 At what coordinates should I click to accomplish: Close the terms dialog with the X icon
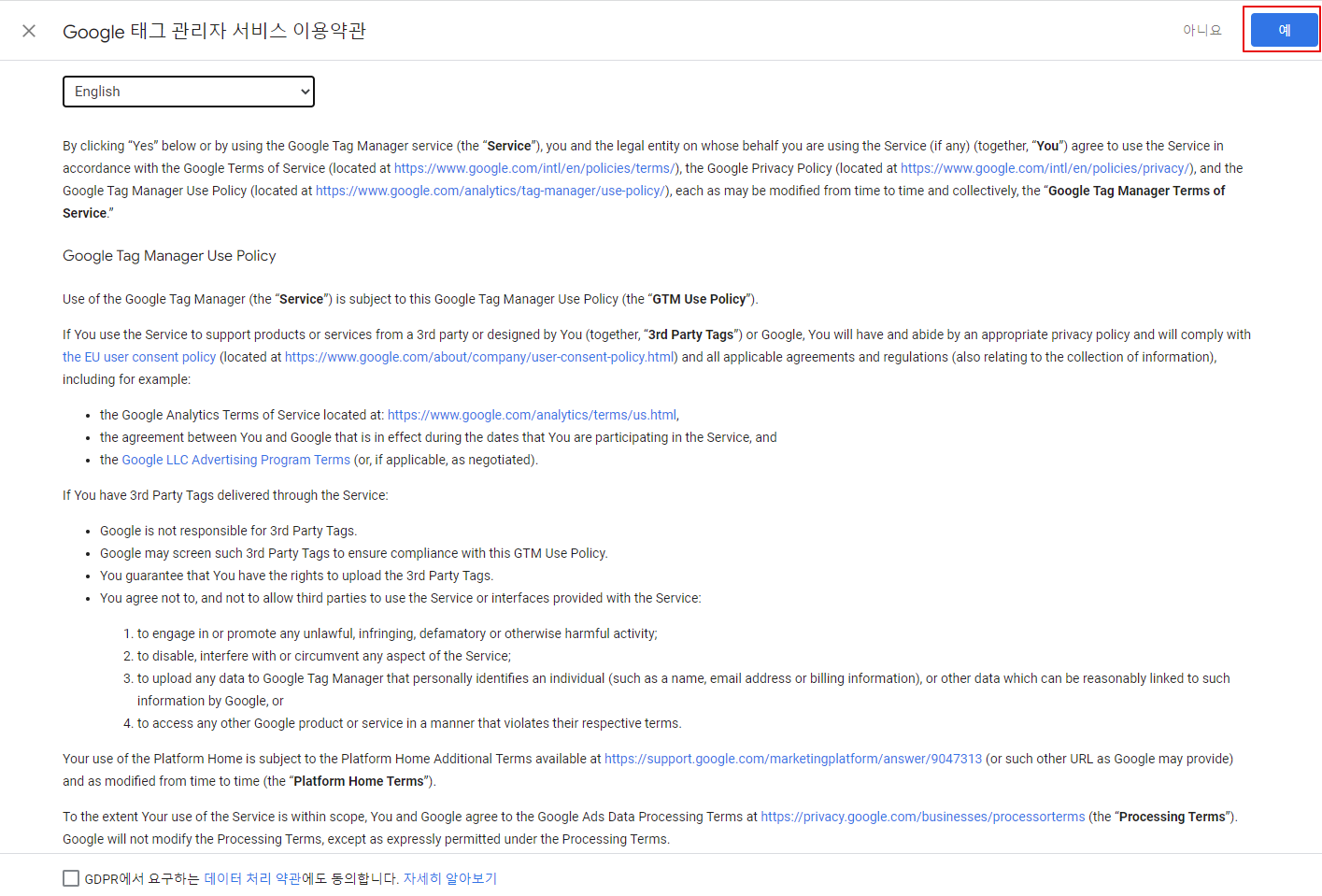click(x=28, y=30)
